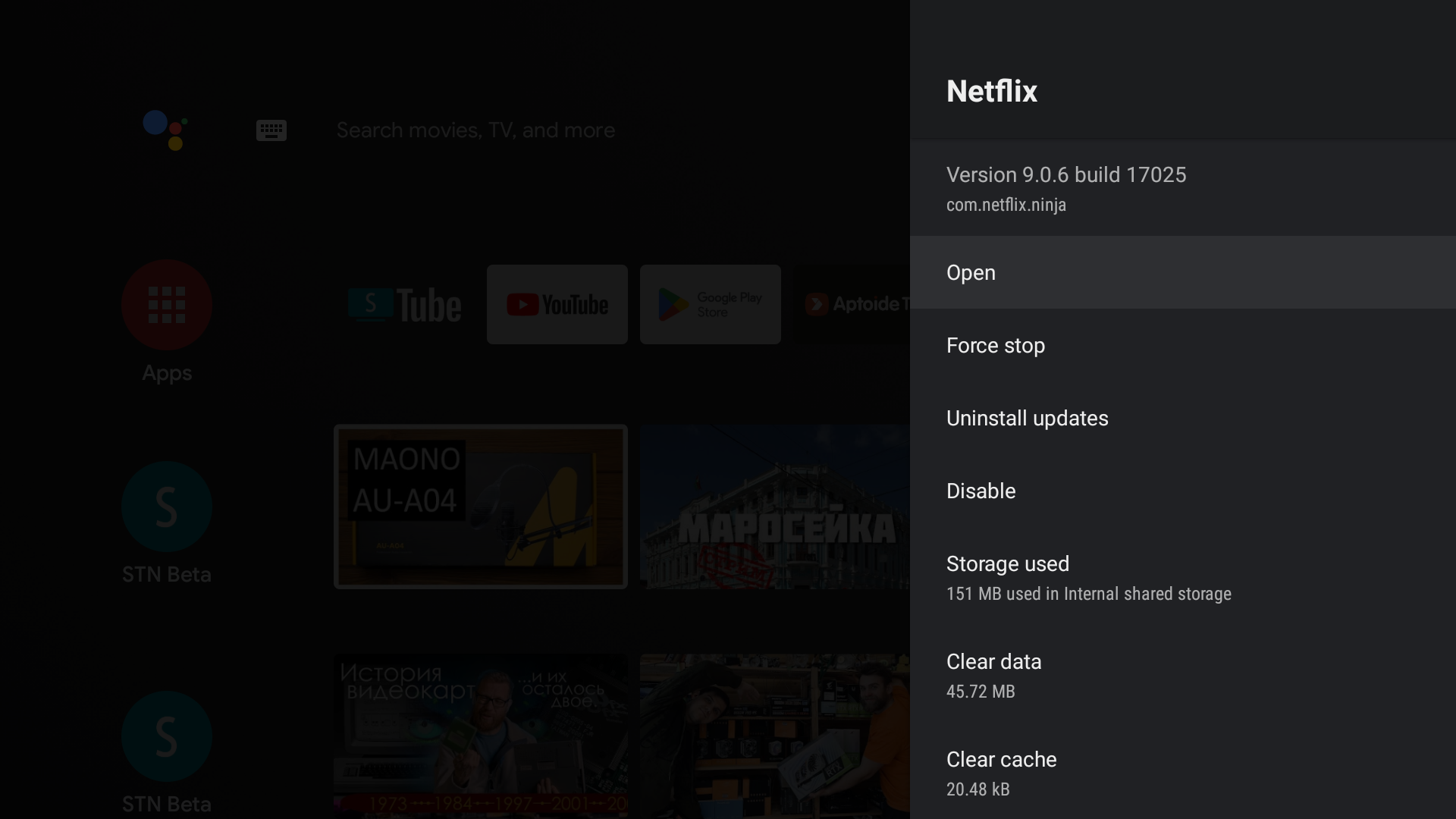
Task: Open the Netflix app
Action: 1183,272
